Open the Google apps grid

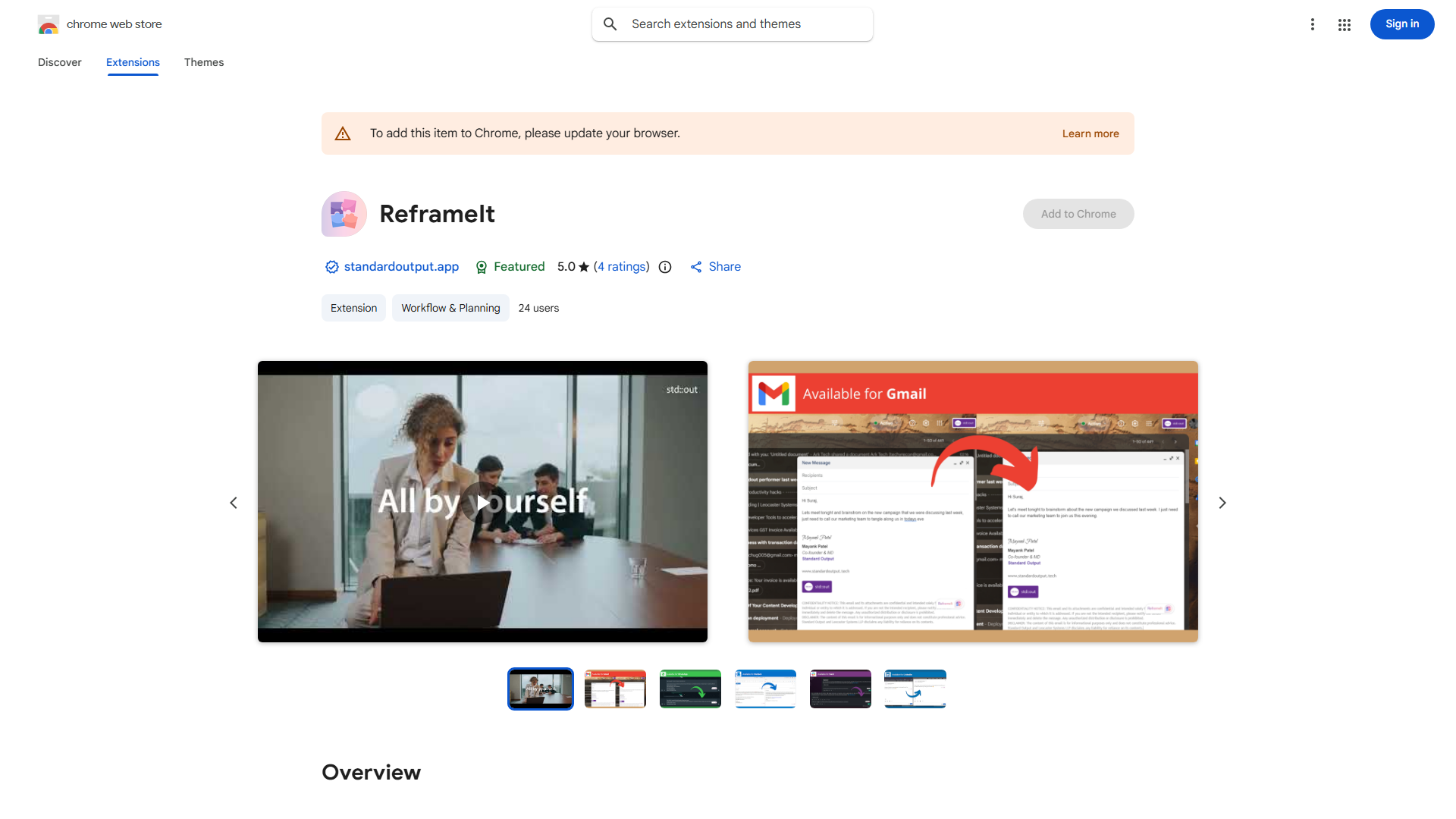(x=1345, y=25)
